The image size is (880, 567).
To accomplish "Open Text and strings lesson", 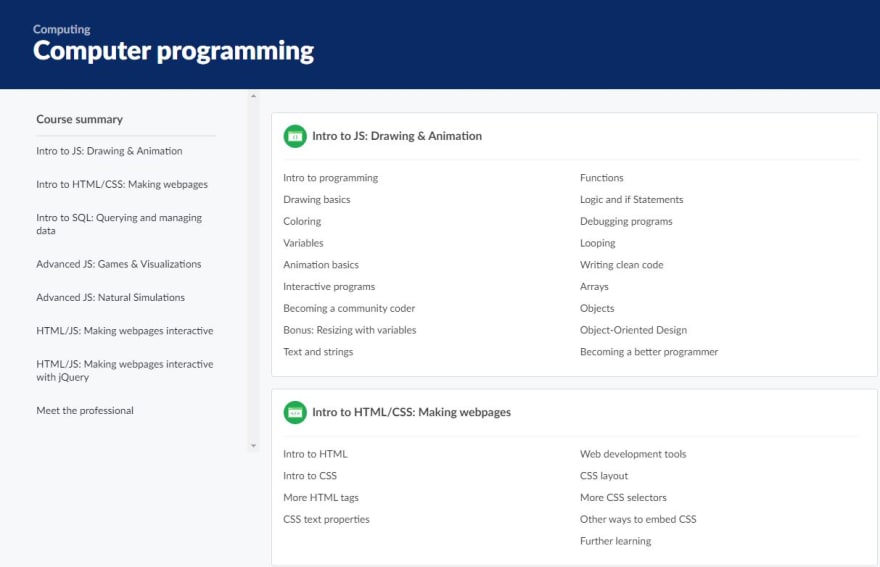I will [x=318, y=352].
